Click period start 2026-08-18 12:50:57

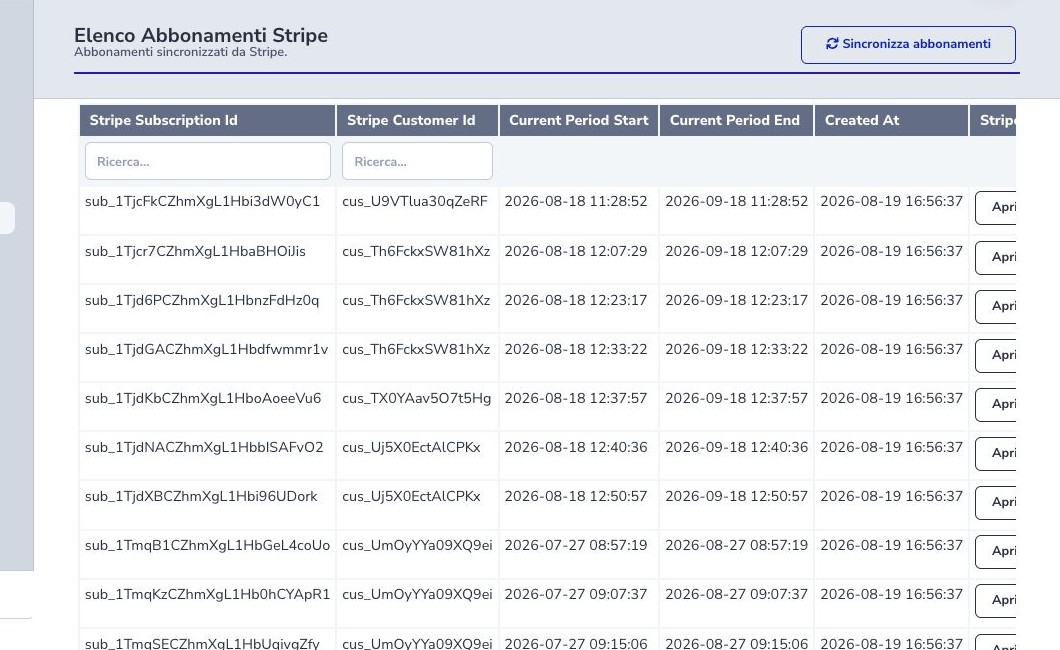(576, 497)
